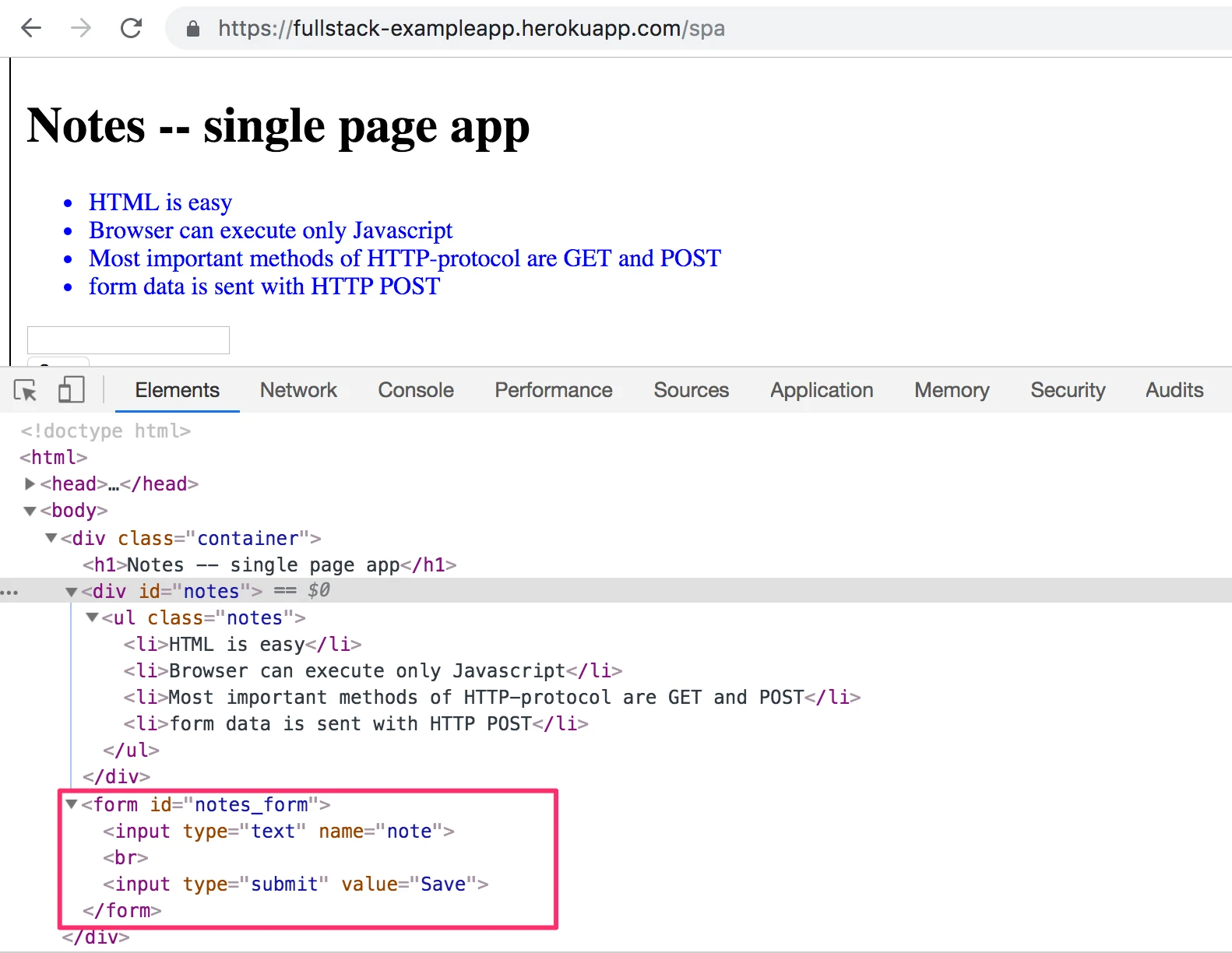Activate the inspect element picker icon
The width and height of the screenshot is (1232, 953).
26,390
